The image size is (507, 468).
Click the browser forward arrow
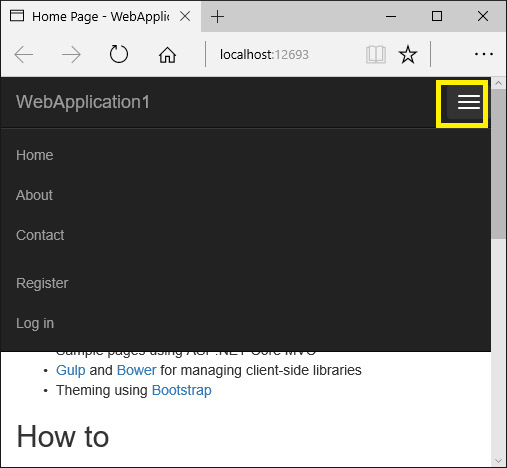tap(71, 54)
